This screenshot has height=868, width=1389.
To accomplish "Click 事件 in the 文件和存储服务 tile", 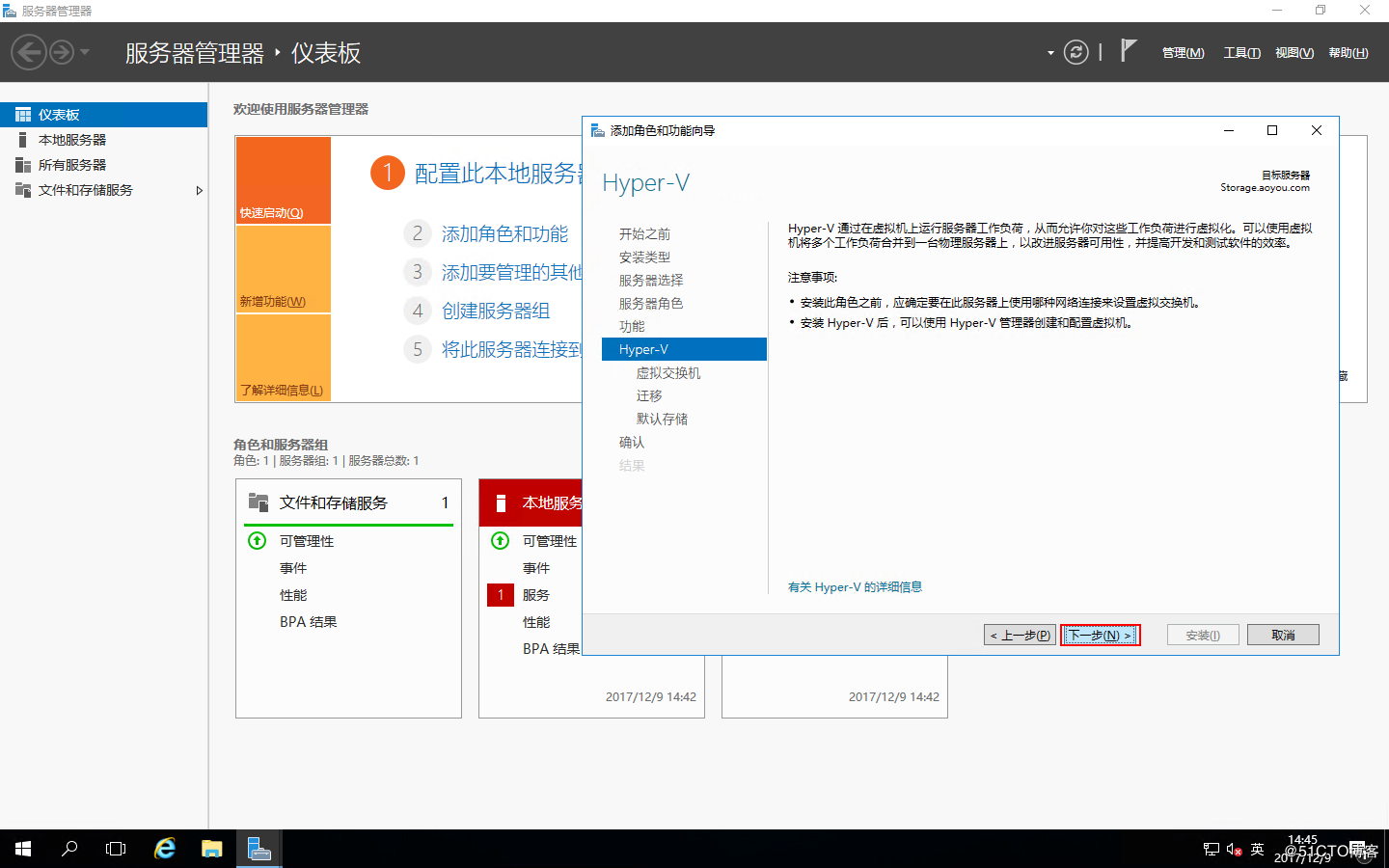I will pos(293,568).
